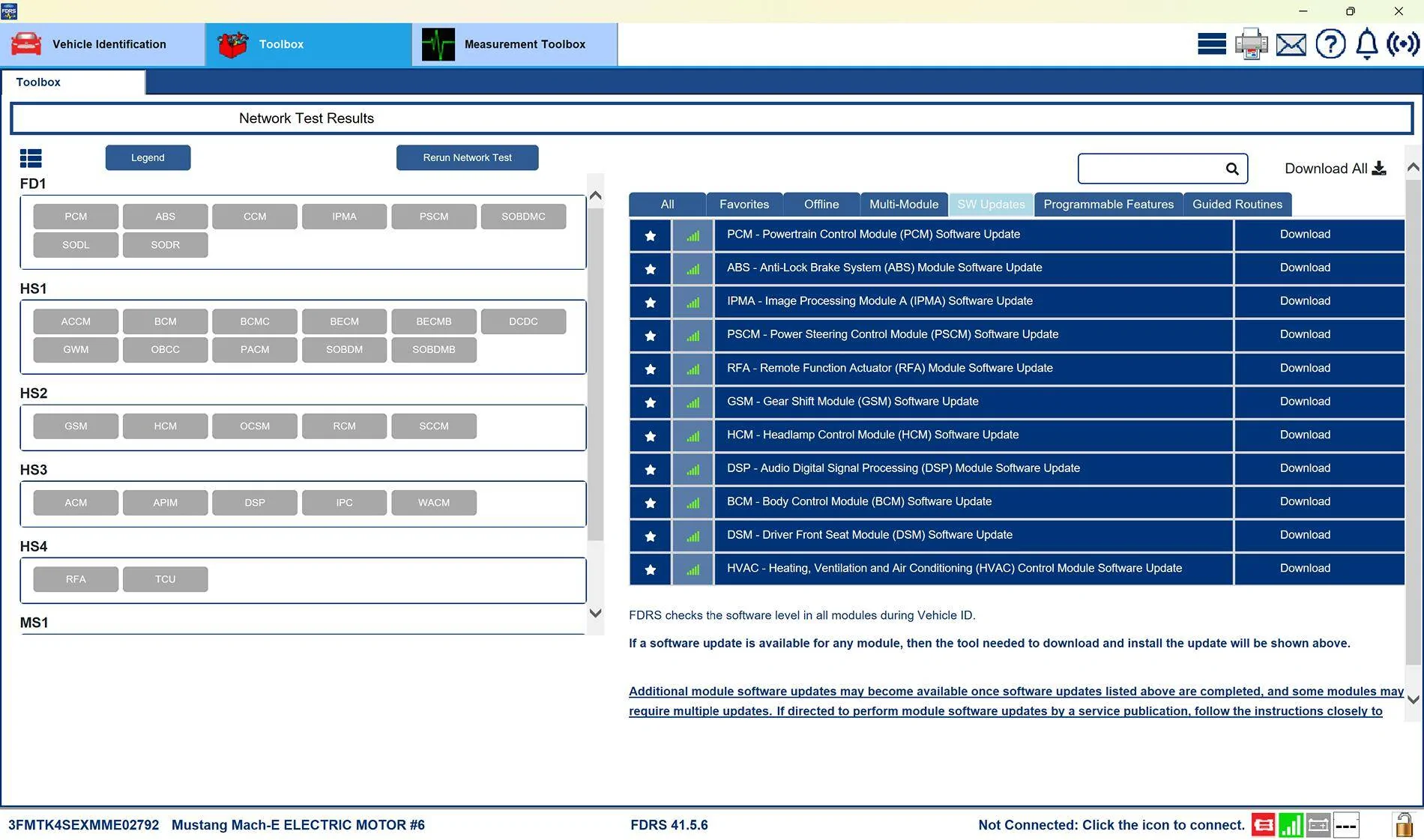Screen dimensions: 1424x840
Task: Select the SOBDMC module button
Action: (x=523, y=217)
